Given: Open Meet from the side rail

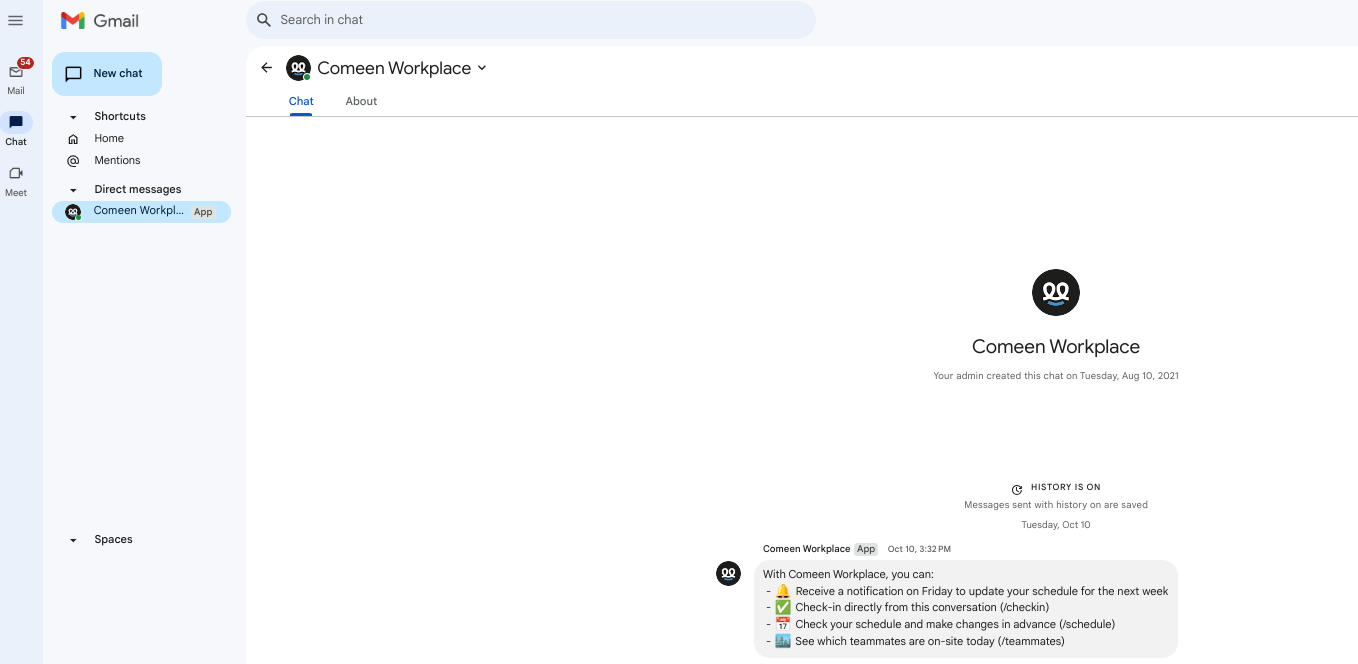Looking at the screenshot, I should click(16, 179).
